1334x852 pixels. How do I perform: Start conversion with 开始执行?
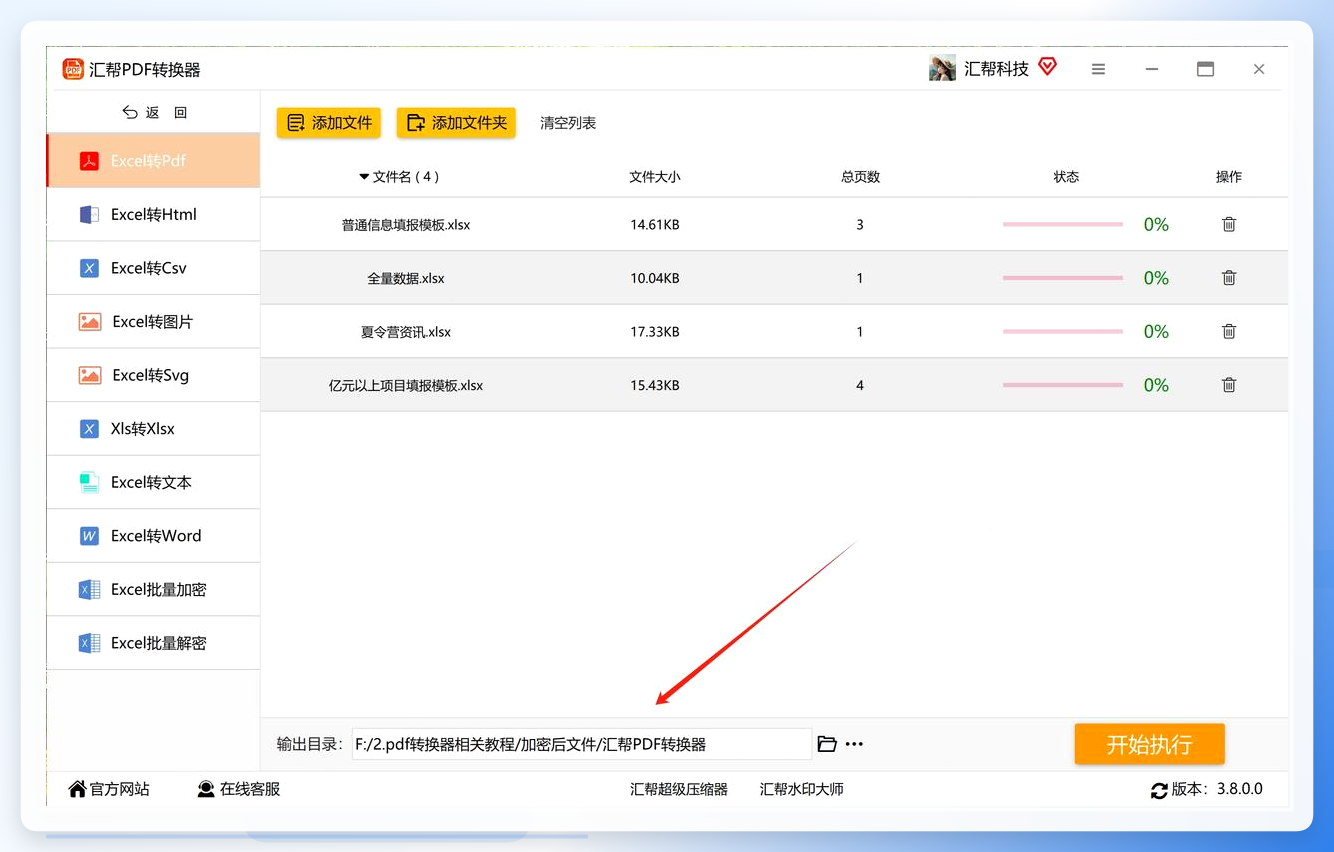pyautogui.click(x=1150, y=744)
